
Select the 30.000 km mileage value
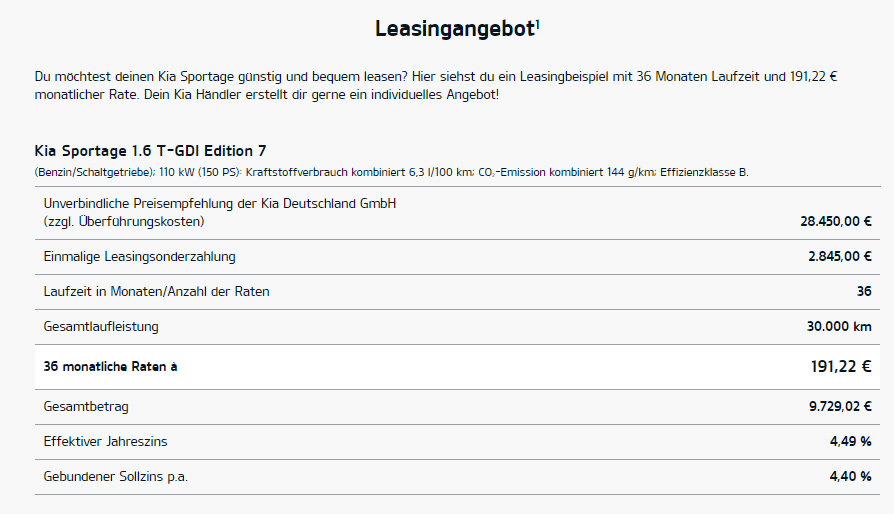pyautogui.click(x=839, y=327)
